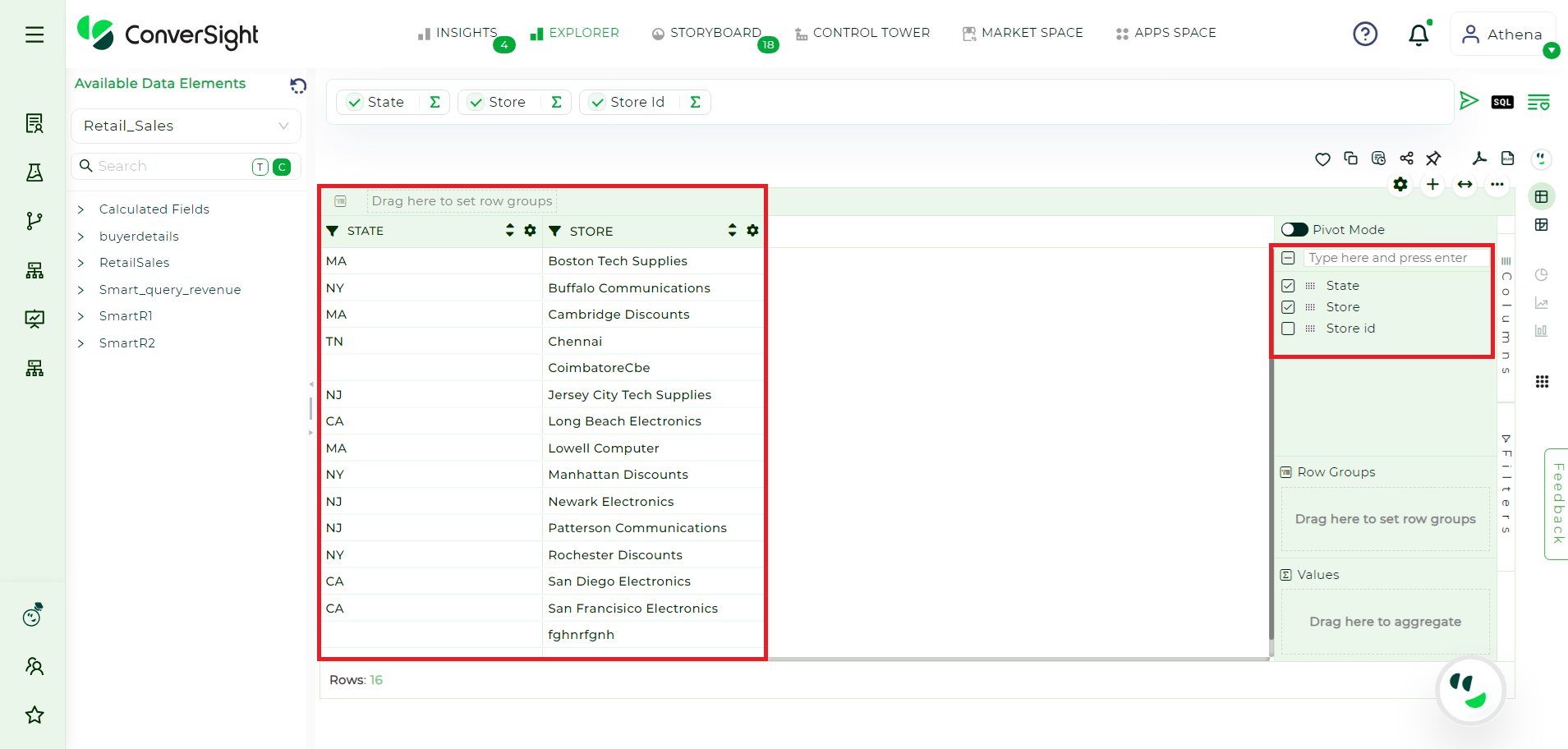Click the SQL view icon
Screen dimensions: 1568x749
tap(1502, 102)
